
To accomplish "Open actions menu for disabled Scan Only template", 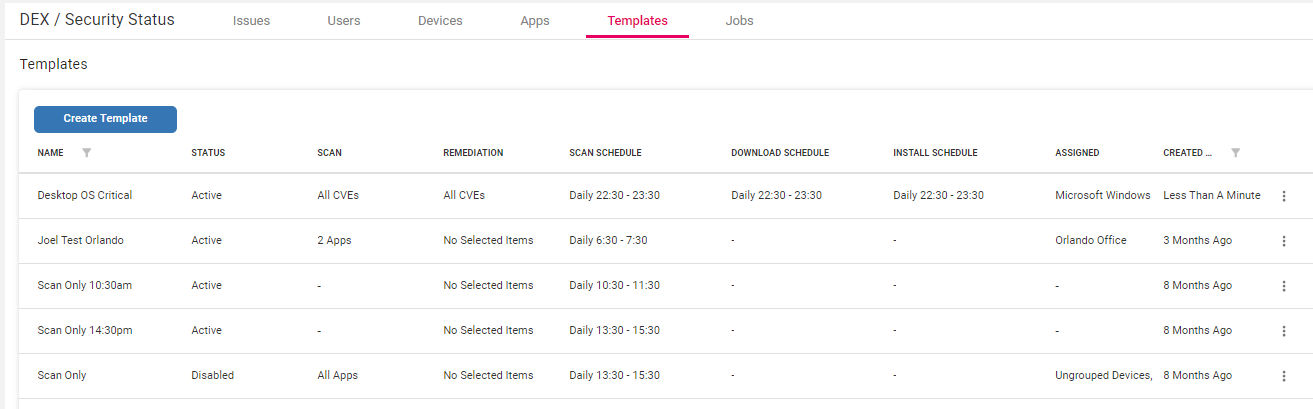I will [1284, 376].
